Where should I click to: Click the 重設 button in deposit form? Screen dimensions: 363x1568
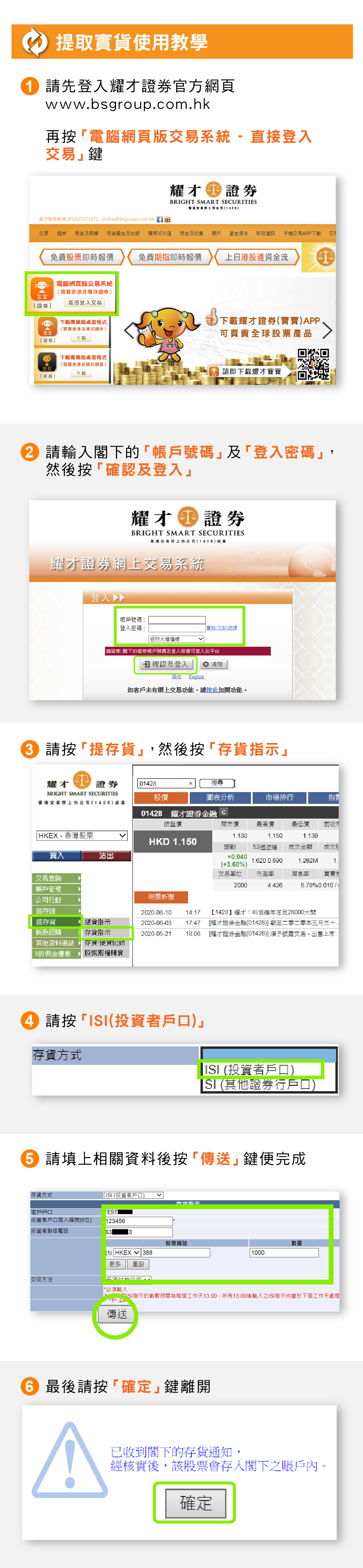(138, 1264)
